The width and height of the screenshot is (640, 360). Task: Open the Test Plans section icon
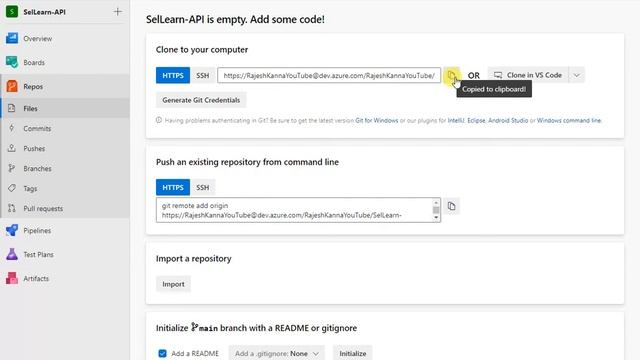coord(12,254)
